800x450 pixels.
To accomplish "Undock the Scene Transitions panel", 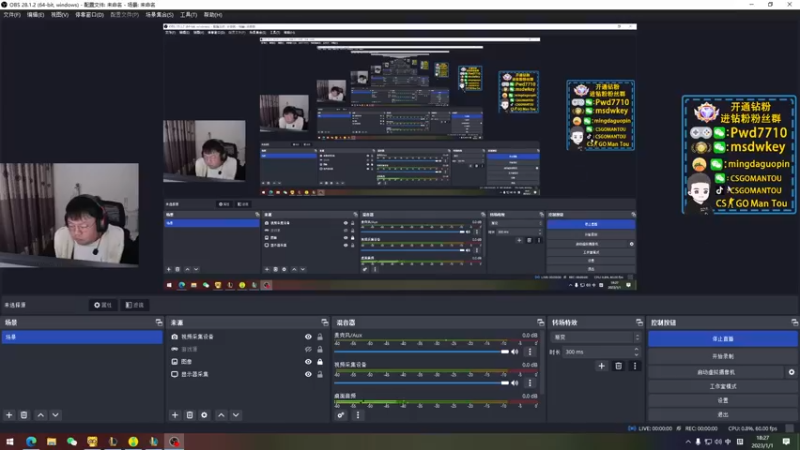I will pos(639,322).
